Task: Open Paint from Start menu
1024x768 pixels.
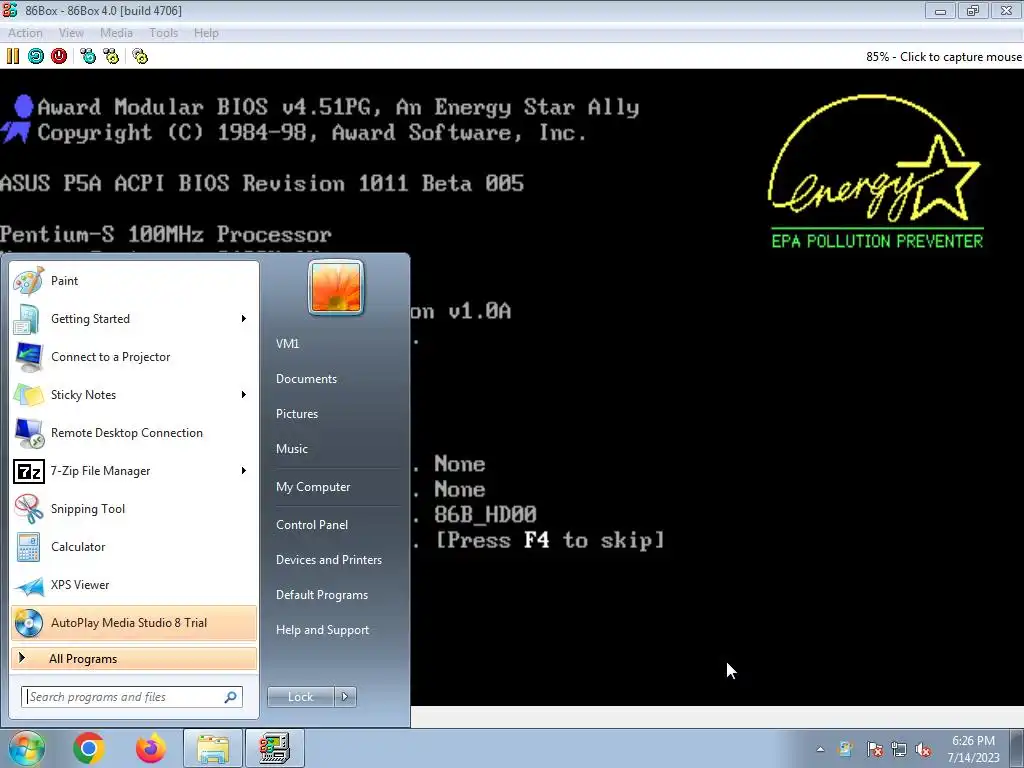Action: click(x=134, y=281)
